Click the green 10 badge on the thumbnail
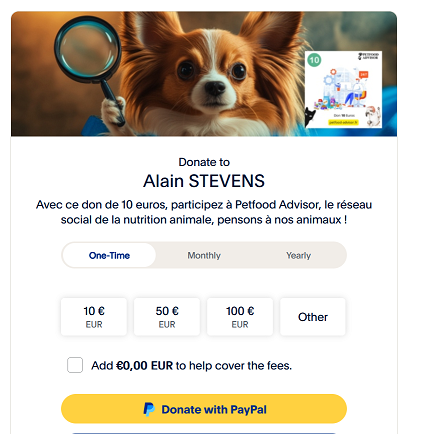 tap(314, 60)
